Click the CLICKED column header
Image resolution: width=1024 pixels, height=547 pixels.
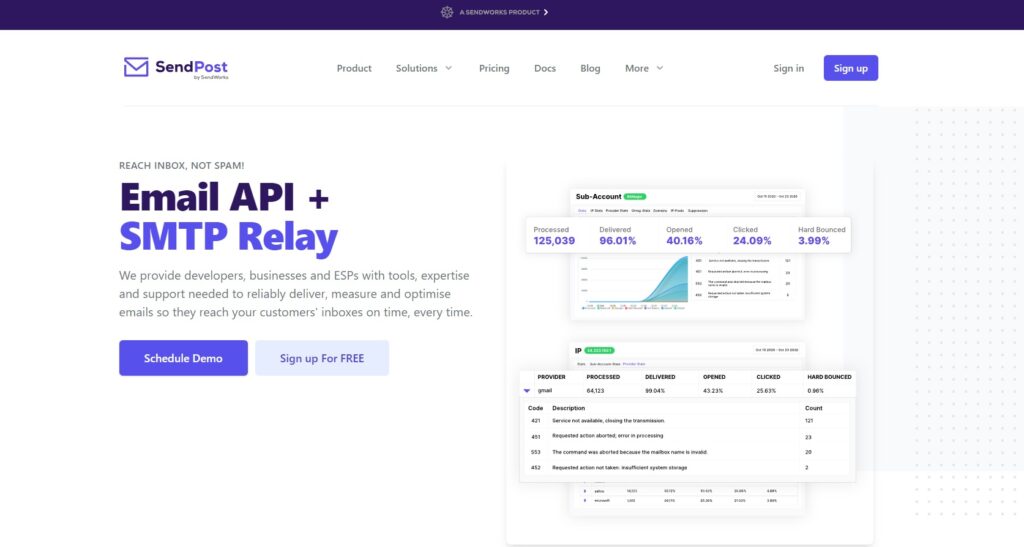768,377
